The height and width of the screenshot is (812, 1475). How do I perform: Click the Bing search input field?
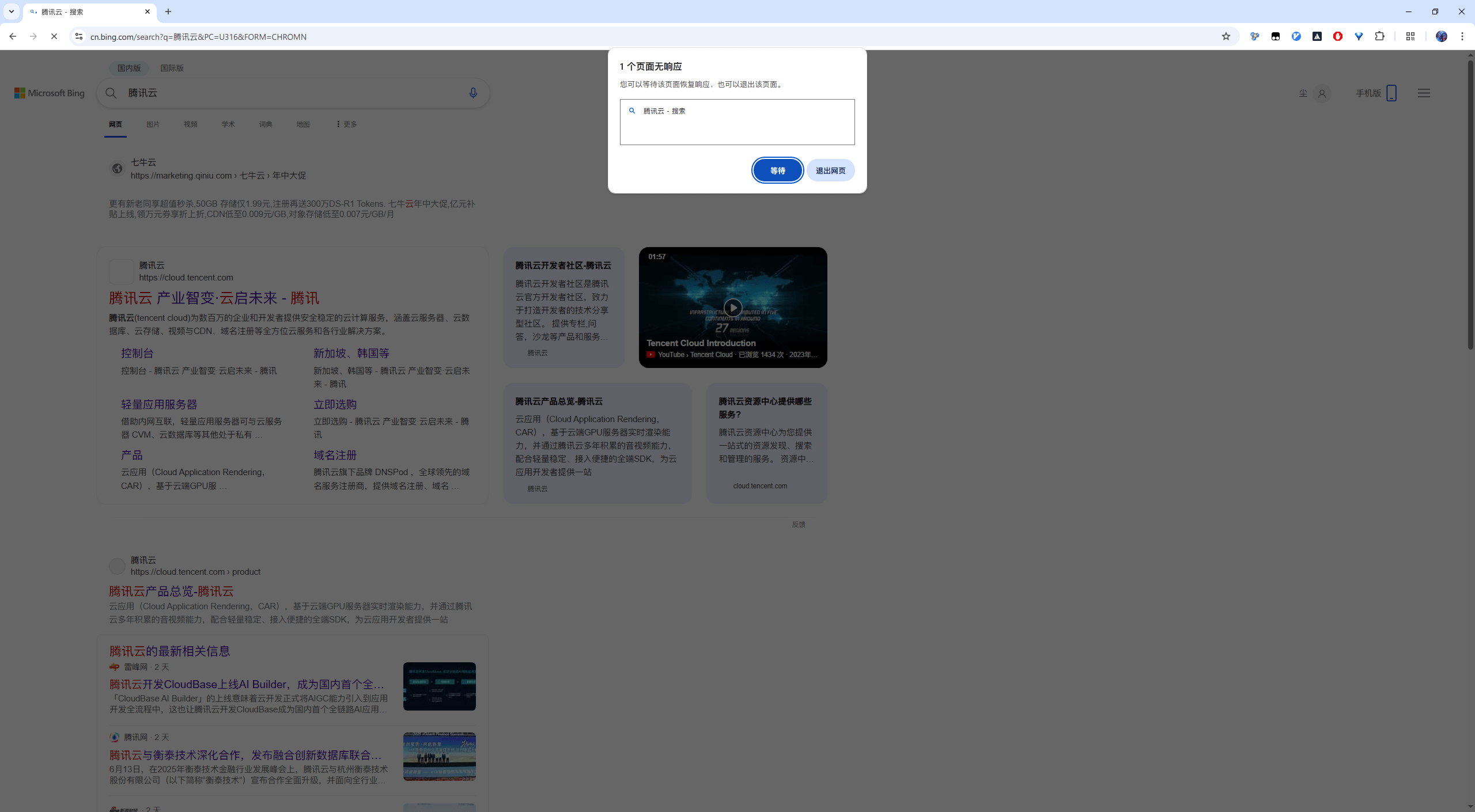click(x=288, y=93)
